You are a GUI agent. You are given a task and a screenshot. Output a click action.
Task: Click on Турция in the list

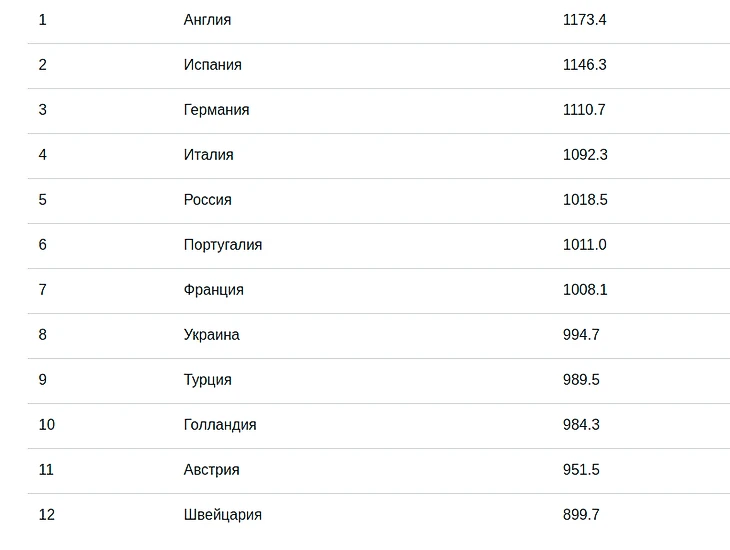click(x=207, y=380)
